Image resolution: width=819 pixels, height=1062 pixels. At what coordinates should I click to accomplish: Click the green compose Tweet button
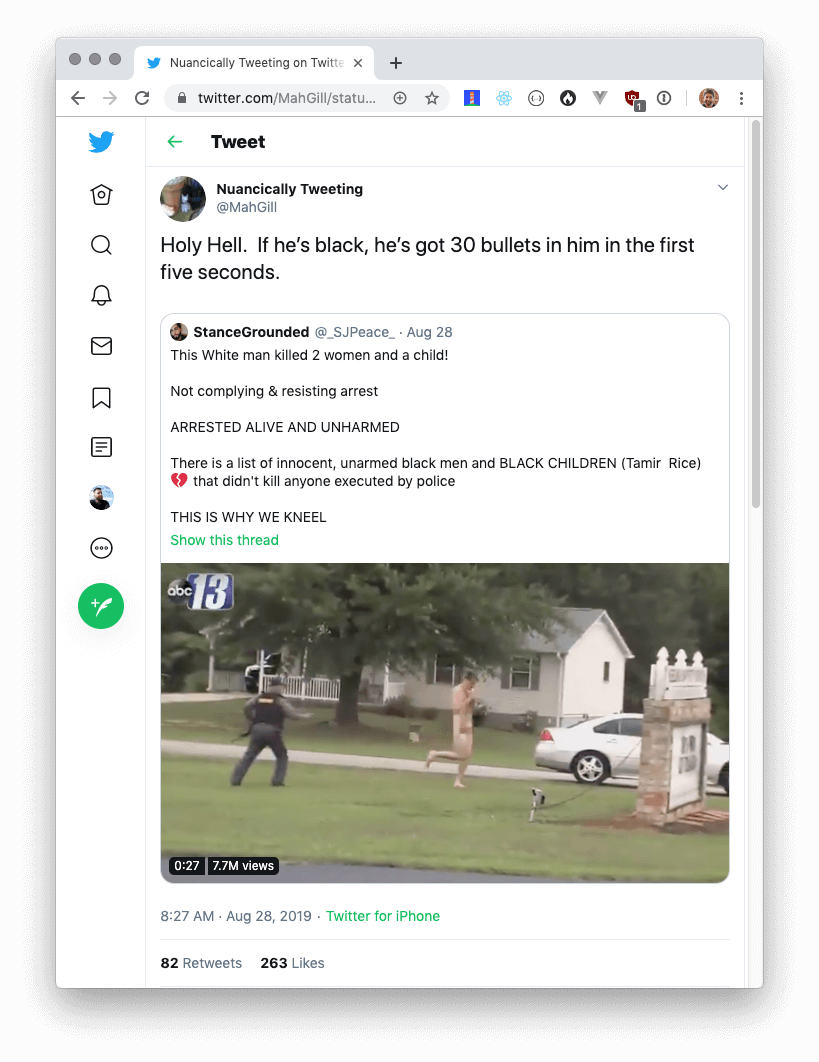[101, 606]
